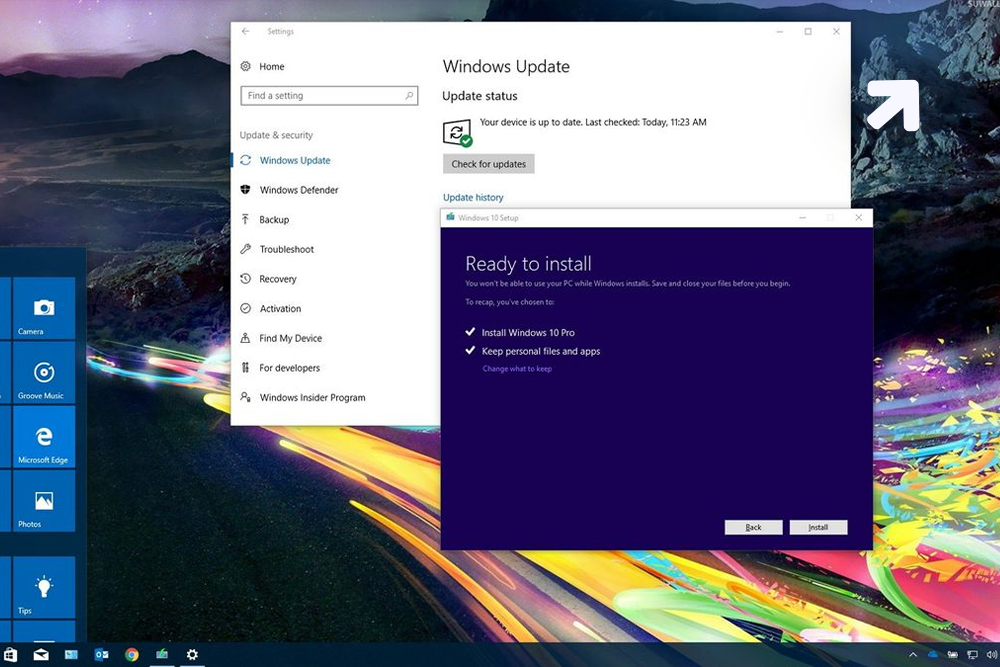Open Microsoft Store from taskbar
The height and width of the screenshot is (667, 1000).
pos(10,654)
